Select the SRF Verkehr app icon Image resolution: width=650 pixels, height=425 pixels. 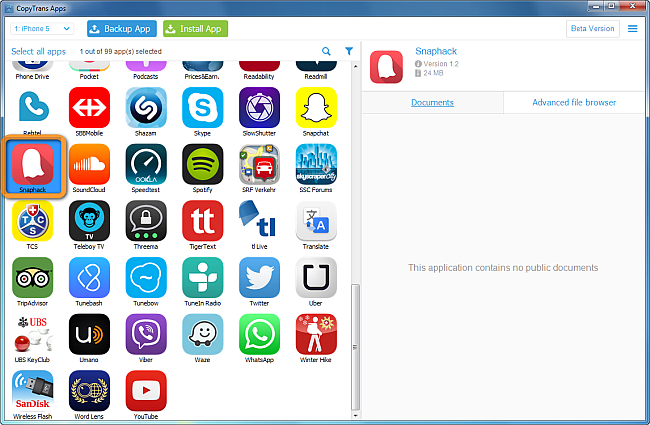tap(259, 164)
